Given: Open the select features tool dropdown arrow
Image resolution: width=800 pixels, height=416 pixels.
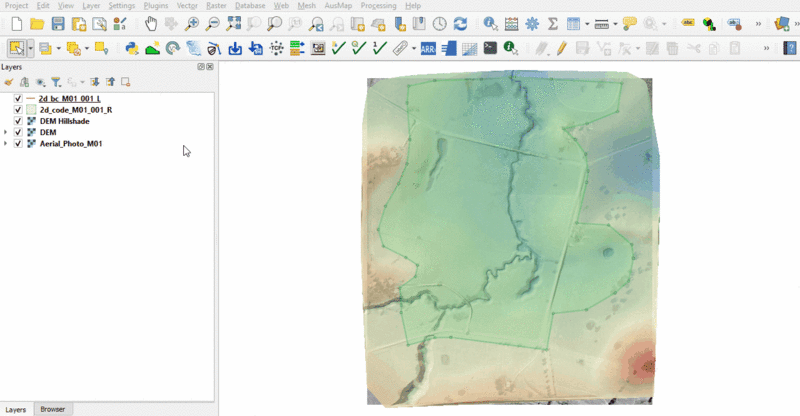Looking at the screenshot, I should [x=31, y=47].
